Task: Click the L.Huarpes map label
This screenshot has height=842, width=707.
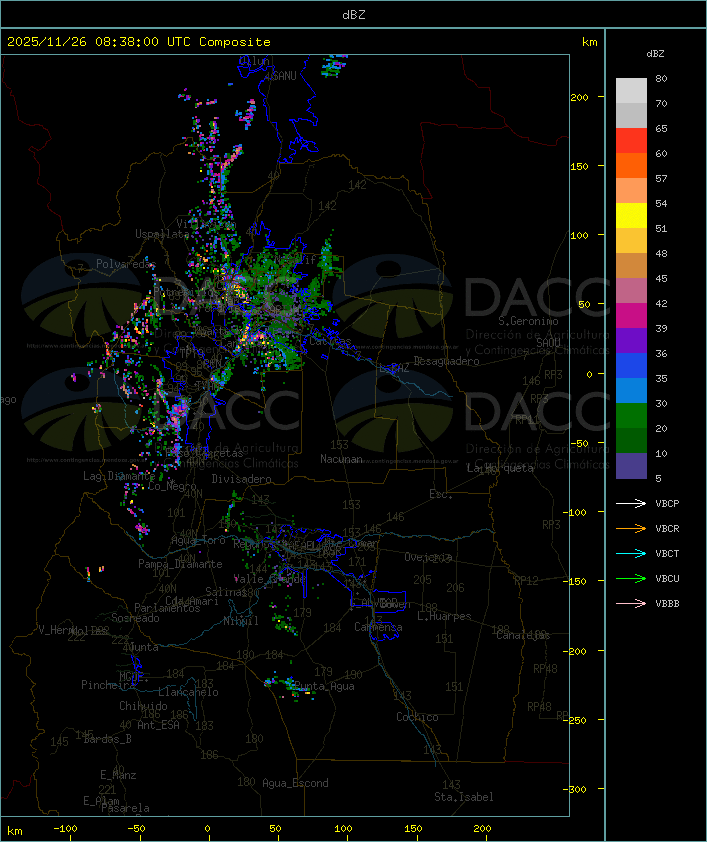Action: pyautogui.click(x=444, y=616)
